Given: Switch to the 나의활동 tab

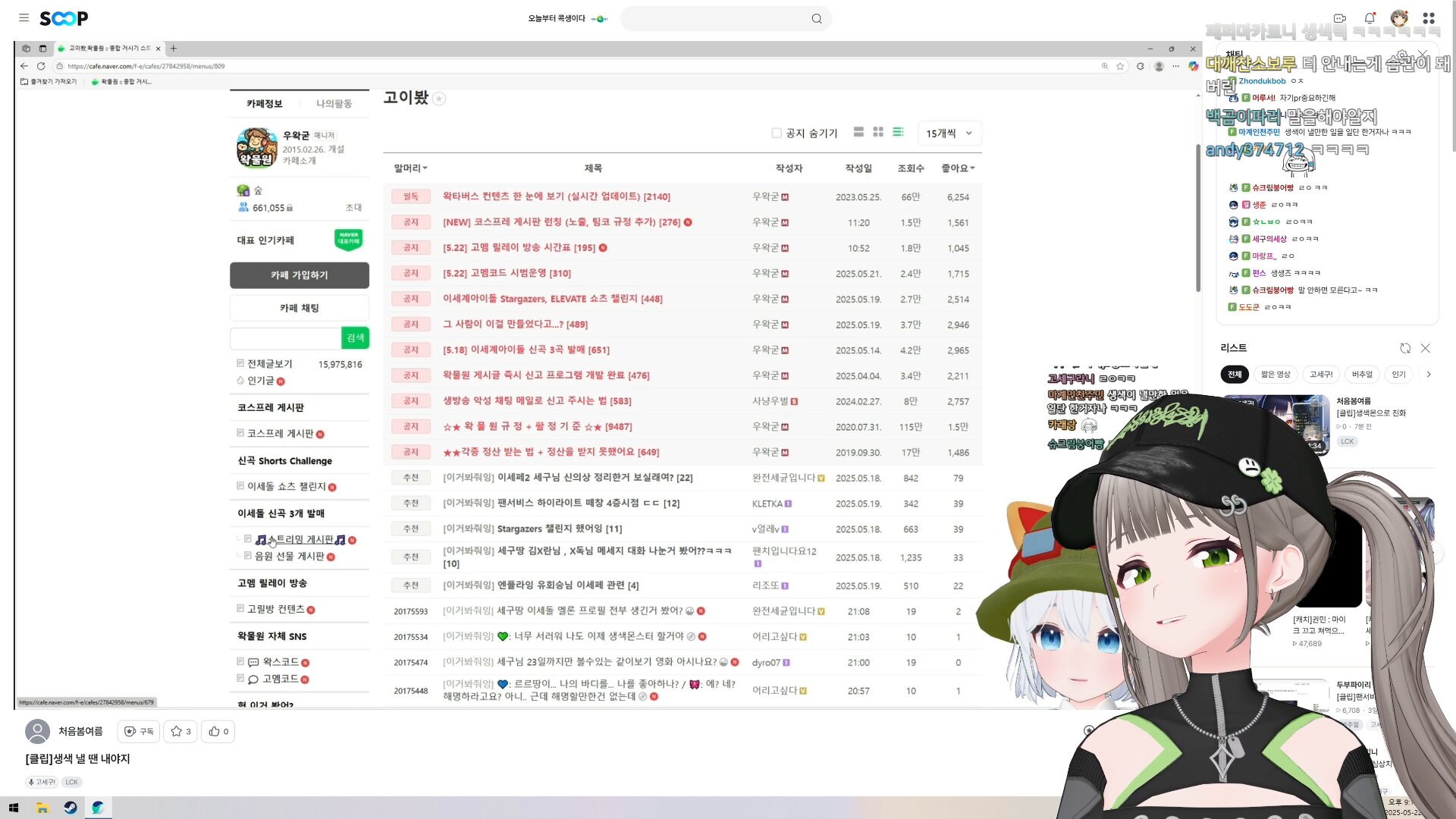Looking at the screenshot, I should (x=334, y=103).
